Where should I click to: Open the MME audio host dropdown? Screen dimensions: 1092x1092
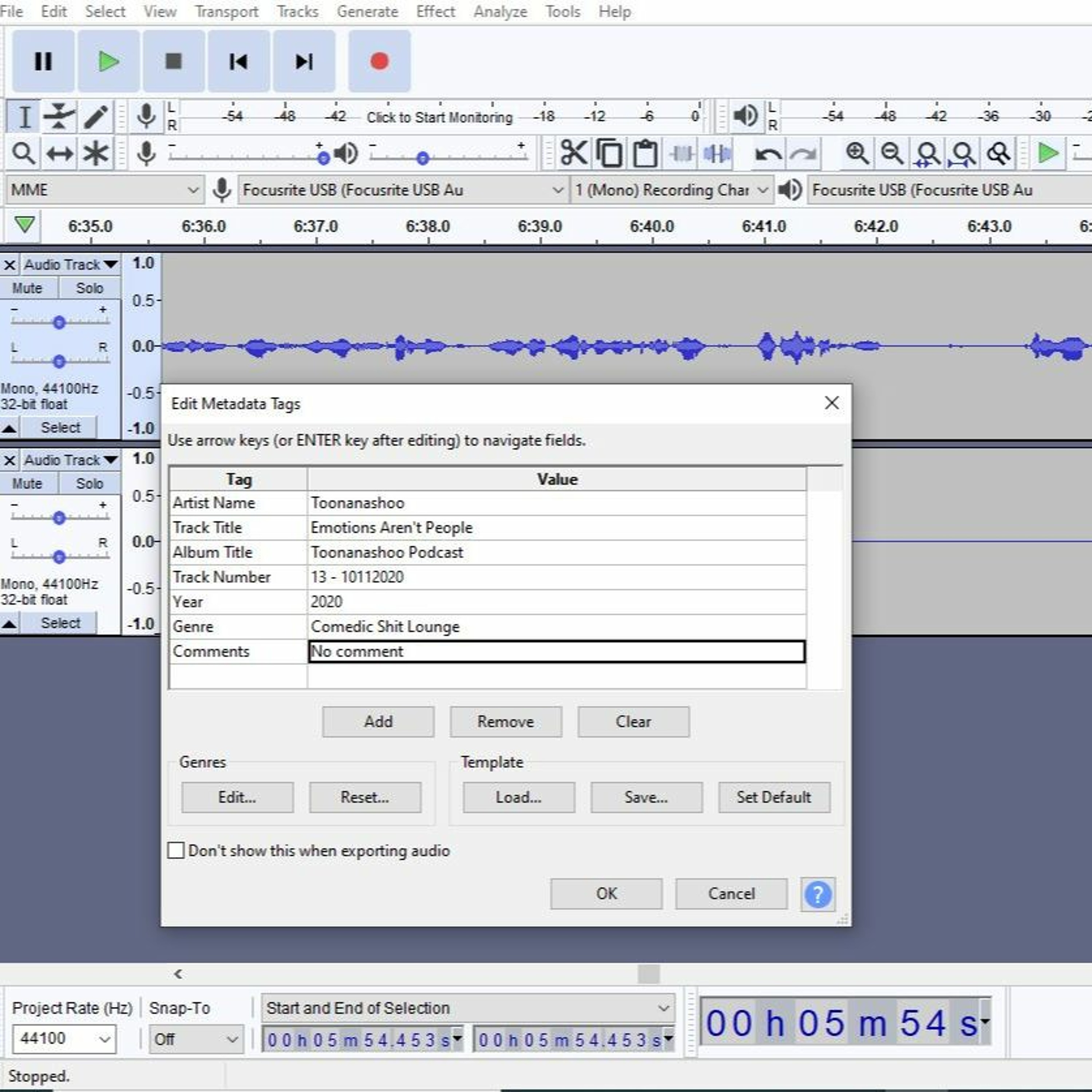(104, 190)
